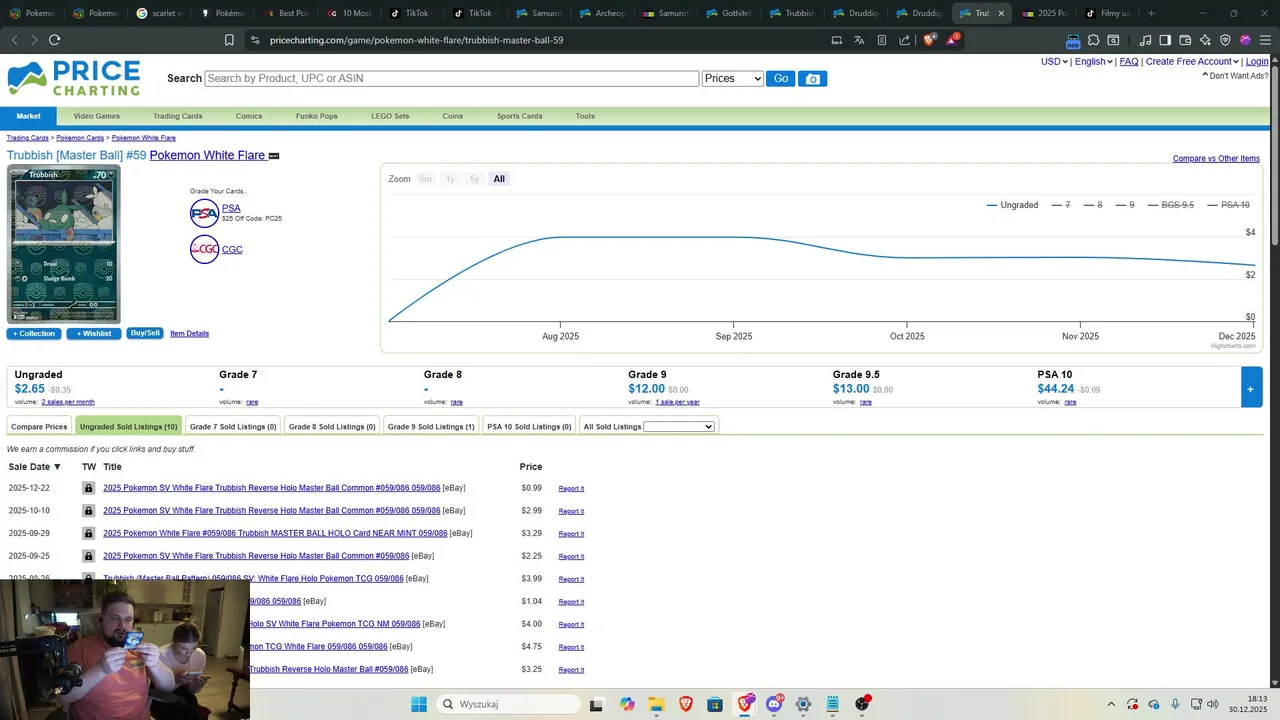Toggle Sale Date sort arrow

click(x=57, y=467)
